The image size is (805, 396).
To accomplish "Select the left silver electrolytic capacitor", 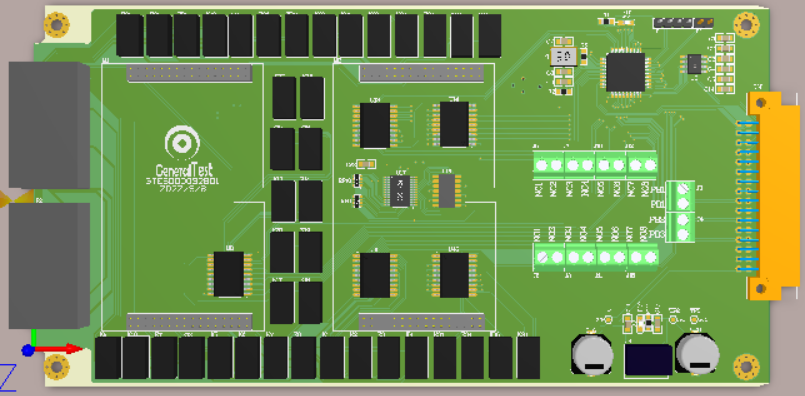I will [x=592, y=354].
